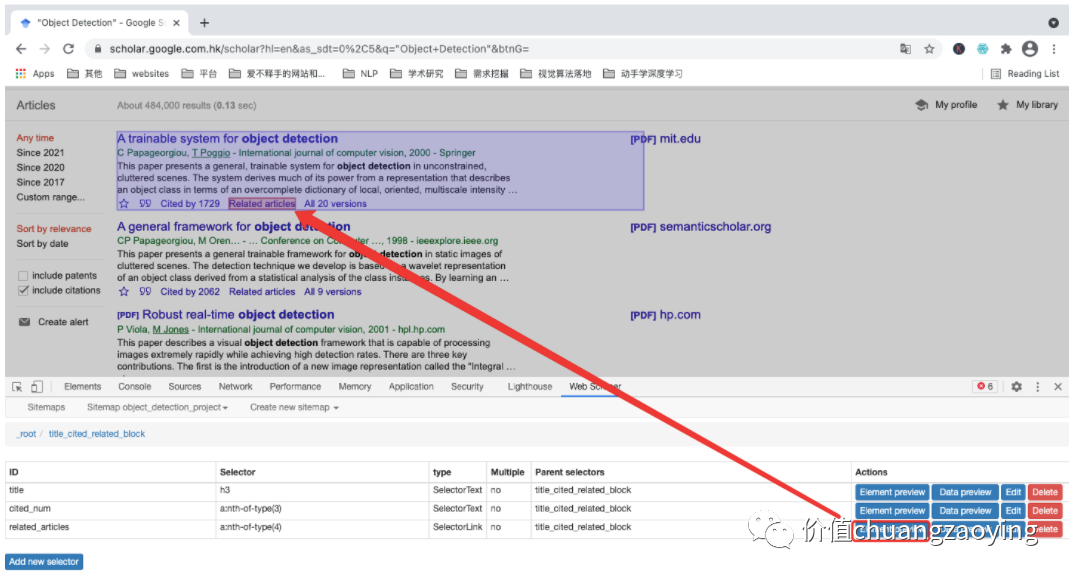Open the Sitemaps menu in Web Scraper

pos(47,408)
